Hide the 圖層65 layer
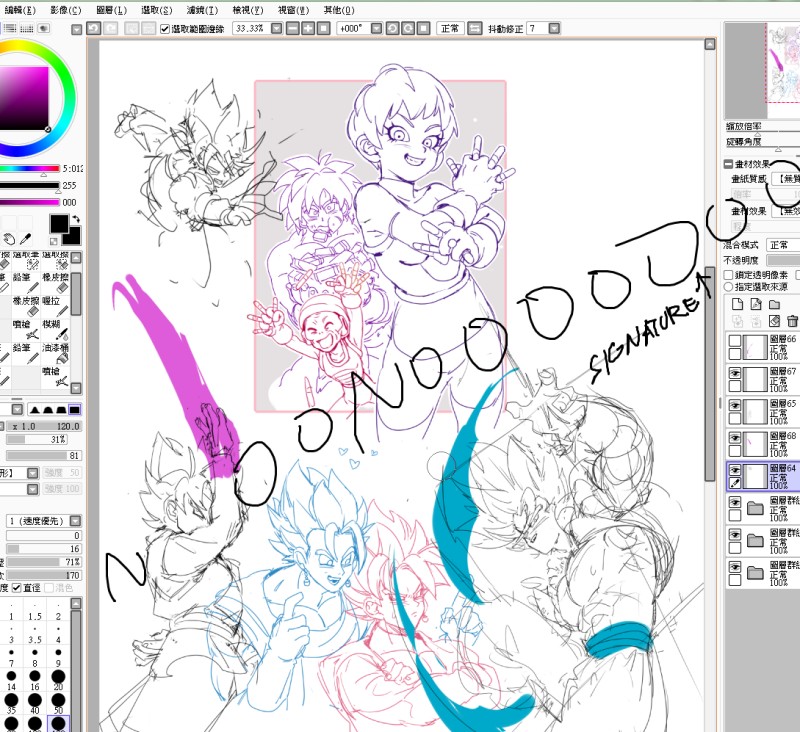Screen dimensions: 800x732 735,406
